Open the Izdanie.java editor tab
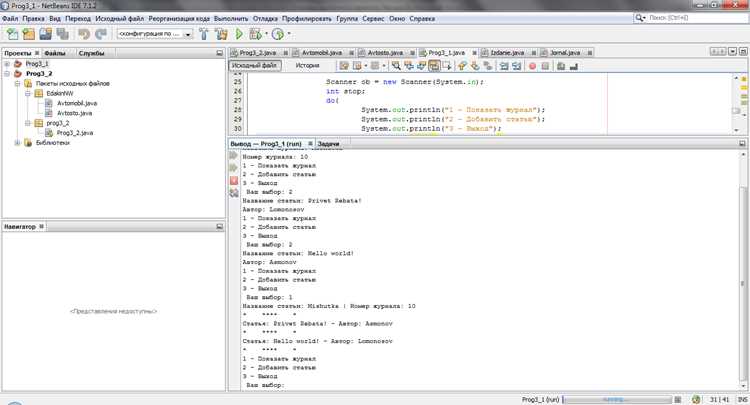Screen dimensions: 750x405 click(x=507, y=53)
